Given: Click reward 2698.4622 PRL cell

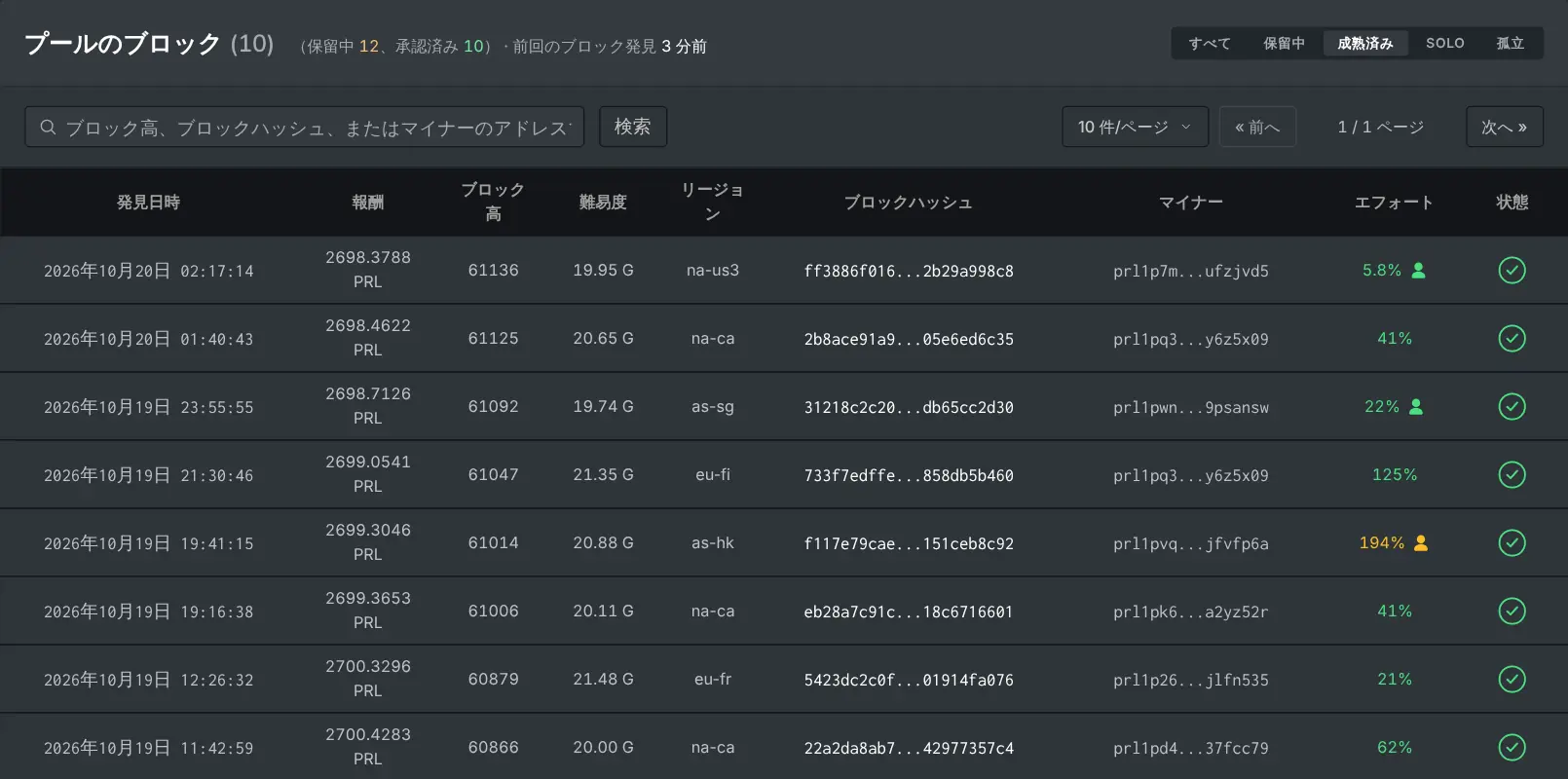Looking at the screenshot, I should point(368,338).
